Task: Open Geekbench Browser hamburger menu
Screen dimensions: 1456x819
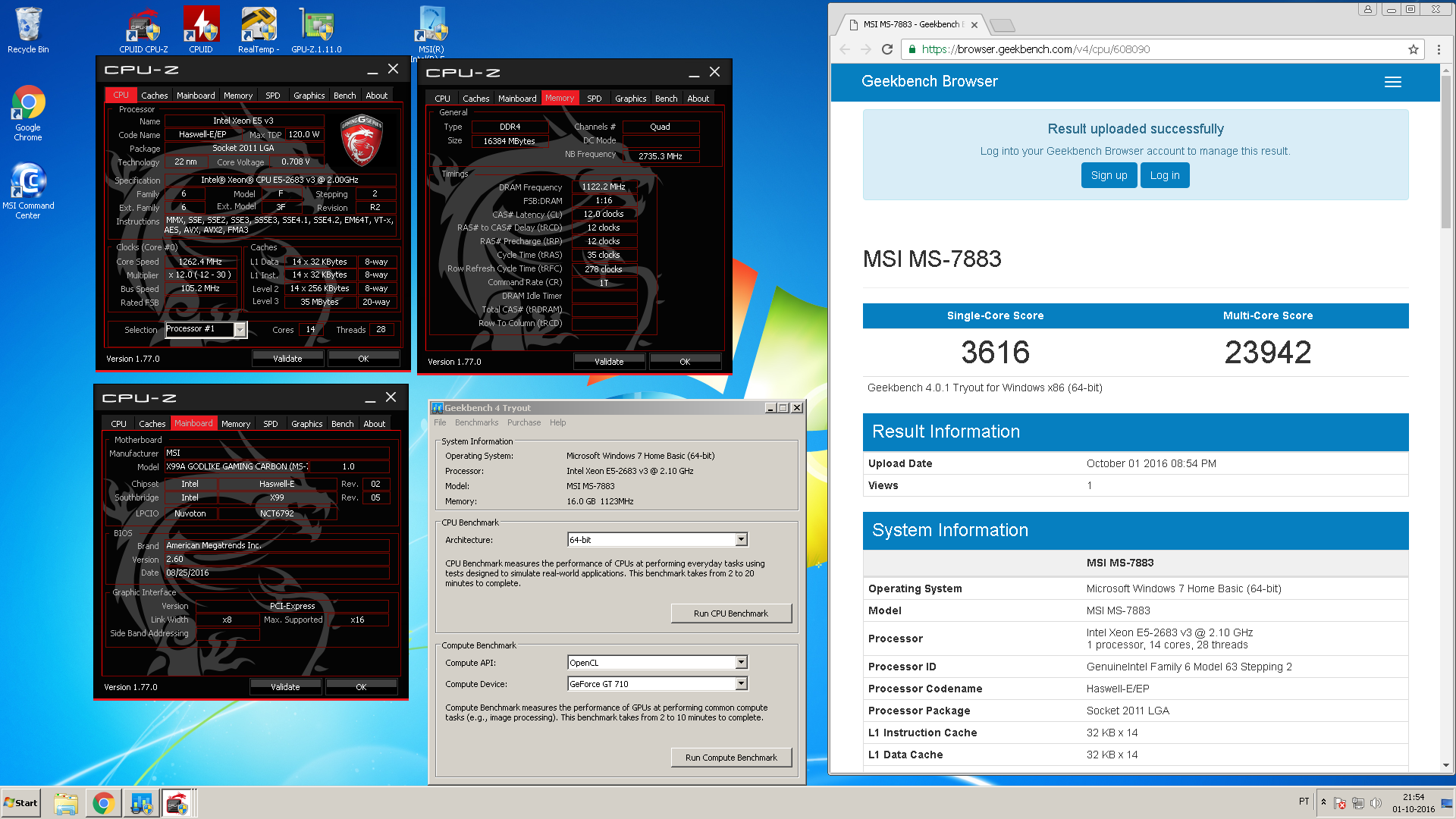Action: pos(1393,82)
